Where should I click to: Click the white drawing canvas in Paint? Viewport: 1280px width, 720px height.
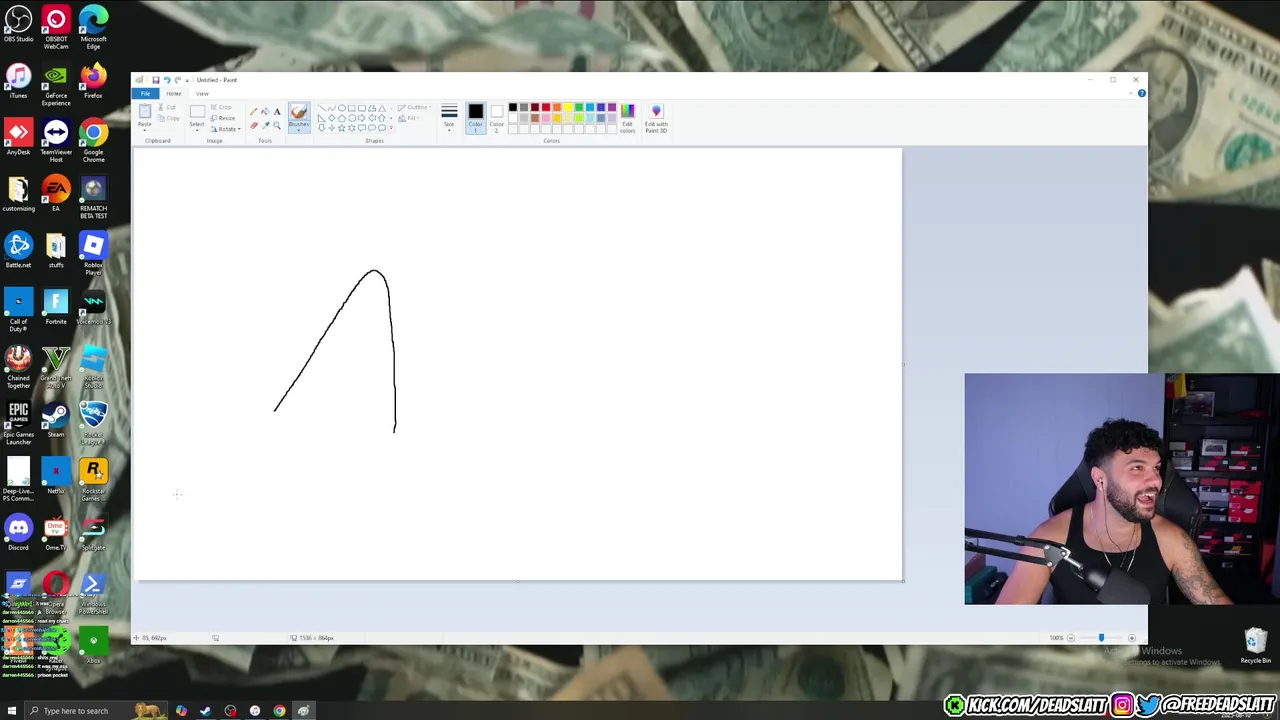coord(518,364)
